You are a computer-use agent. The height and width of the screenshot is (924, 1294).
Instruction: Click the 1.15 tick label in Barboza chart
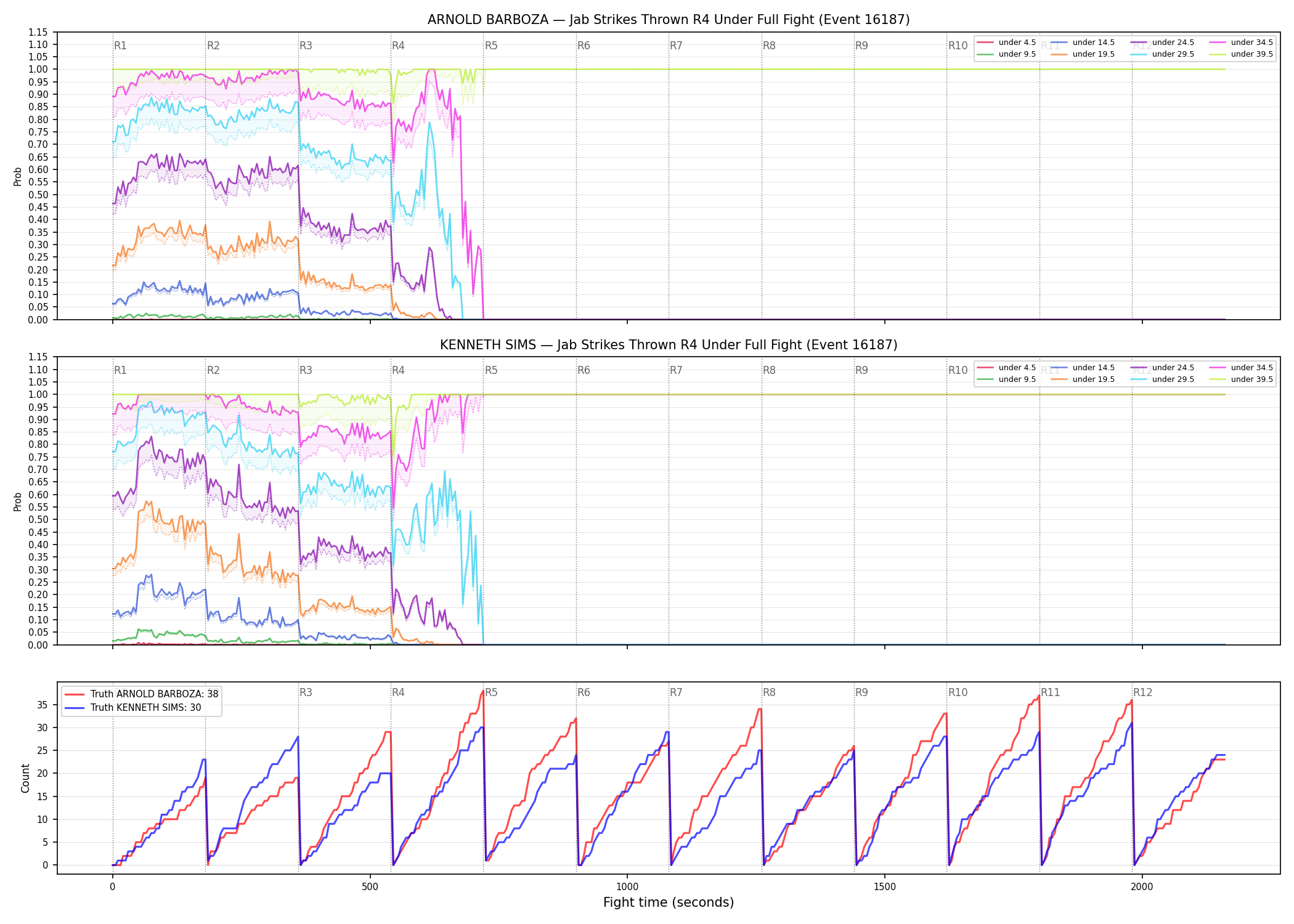[x=38, y=32]
